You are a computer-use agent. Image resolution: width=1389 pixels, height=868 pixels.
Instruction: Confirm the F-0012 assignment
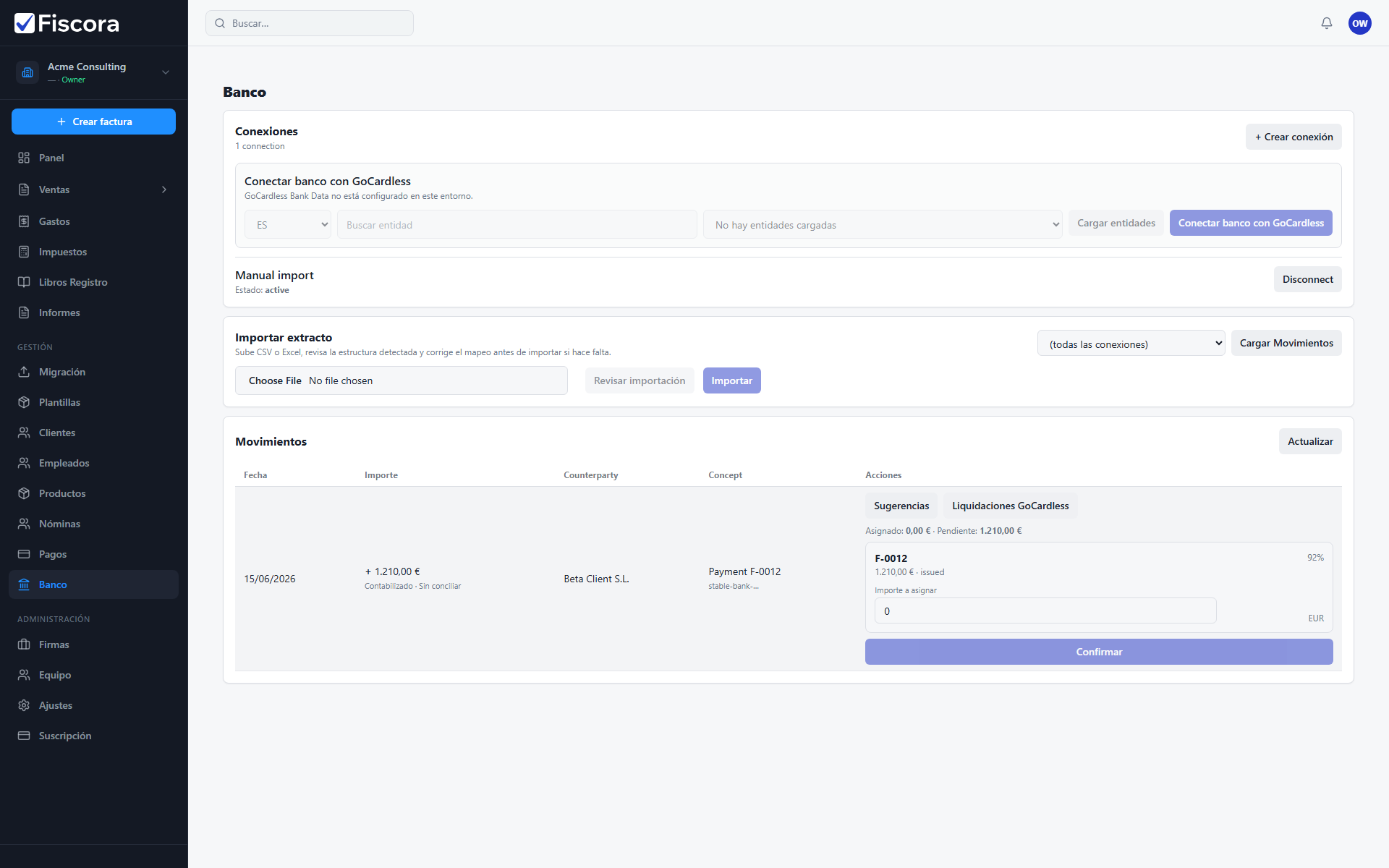[1099, 652]
